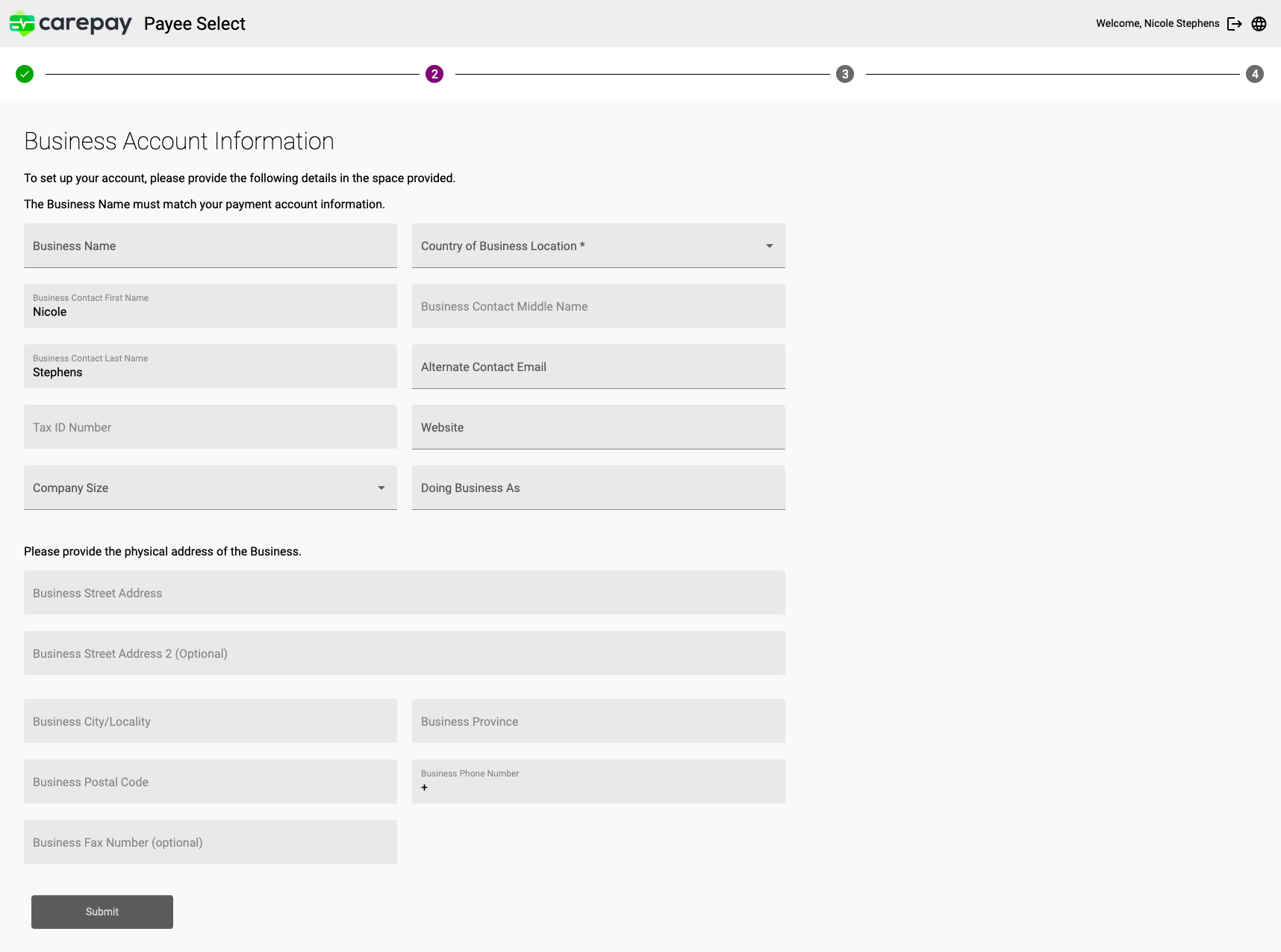Screen dimensions: 1281x952
Task: Click the Business Street Address field
Action: (404, 593)
